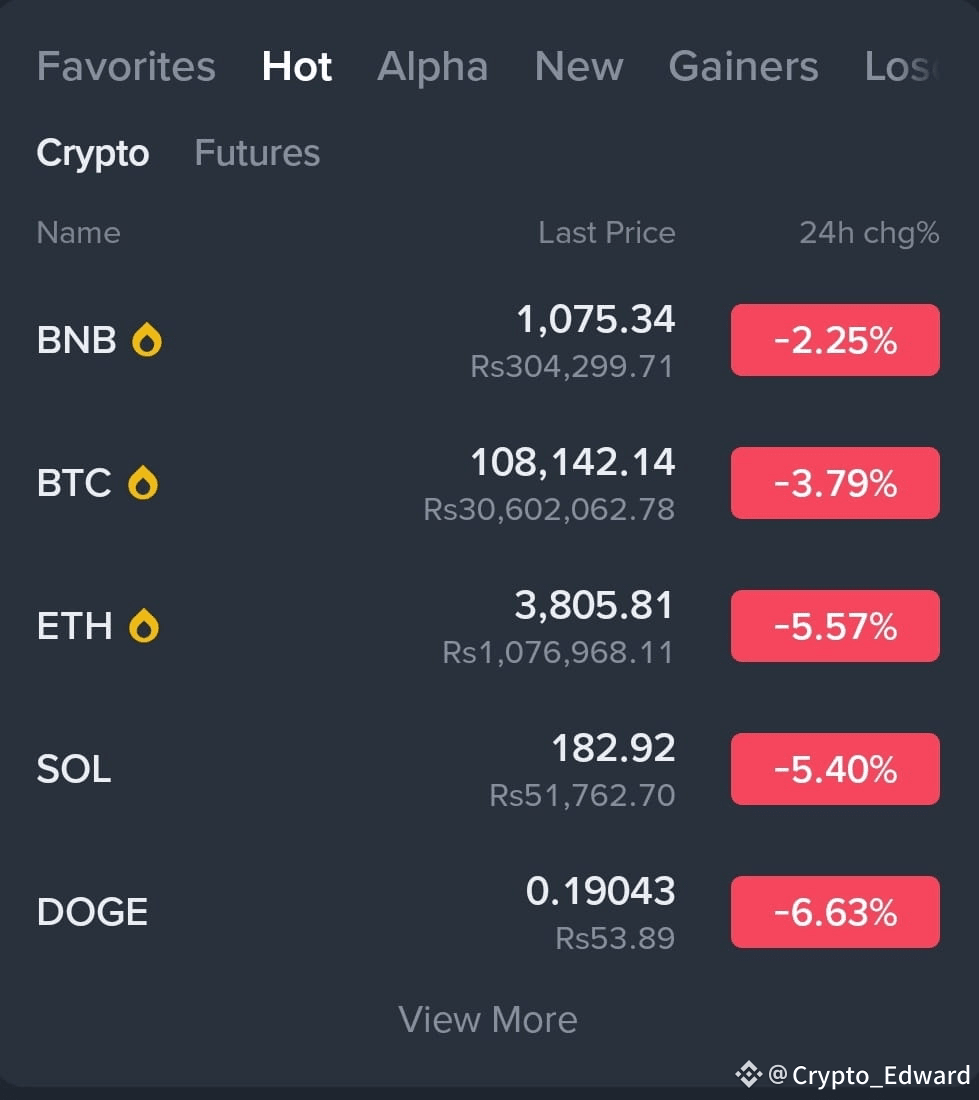Switch to the Gainers tab
This screenshot has width=979, height=1100.
click(743, 67)
